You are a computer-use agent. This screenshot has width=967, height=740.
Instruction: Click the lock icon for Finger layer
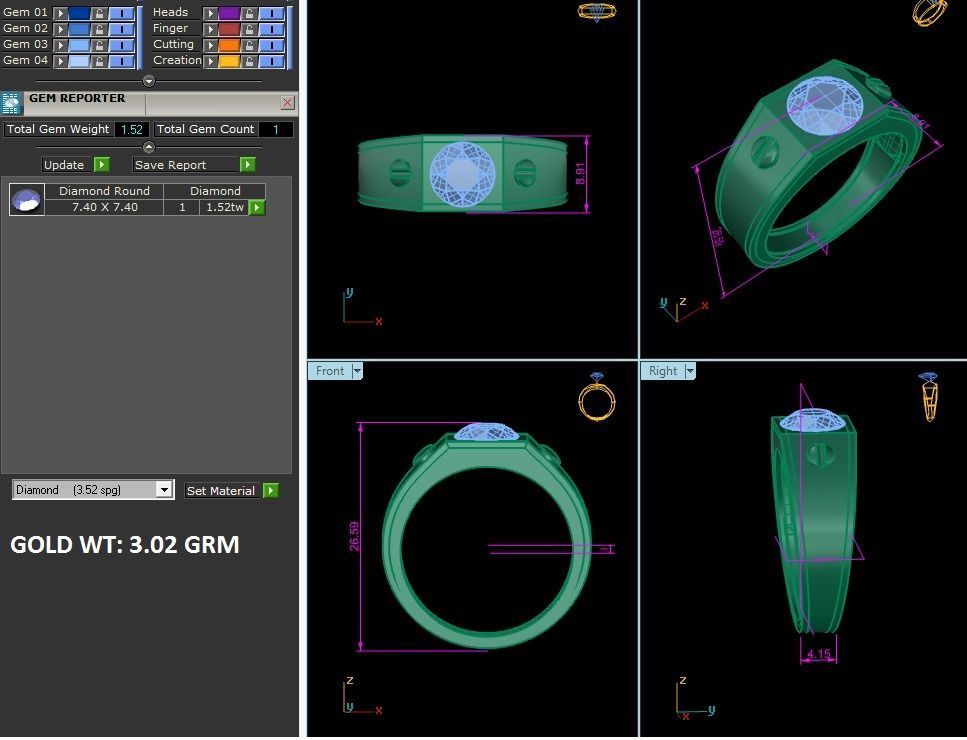pos(249,29)
